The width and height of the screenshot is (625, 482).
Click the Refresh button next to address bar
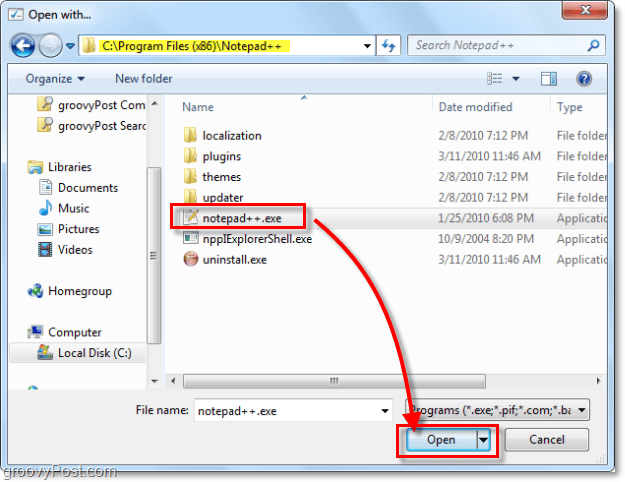coord(389,46)
